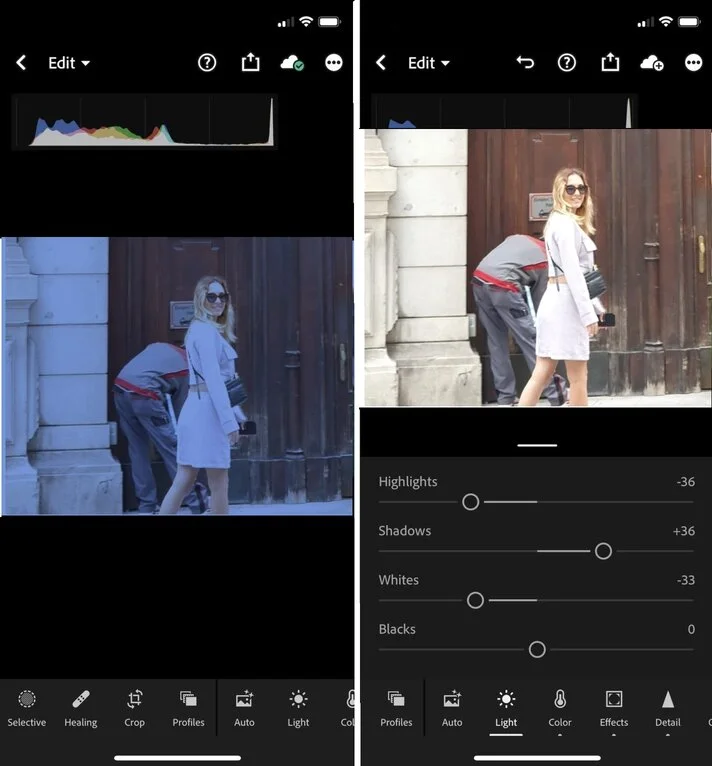Expand the Edit dropdown beside the undo arrow
712x766 pixels.
pos(428,63)
